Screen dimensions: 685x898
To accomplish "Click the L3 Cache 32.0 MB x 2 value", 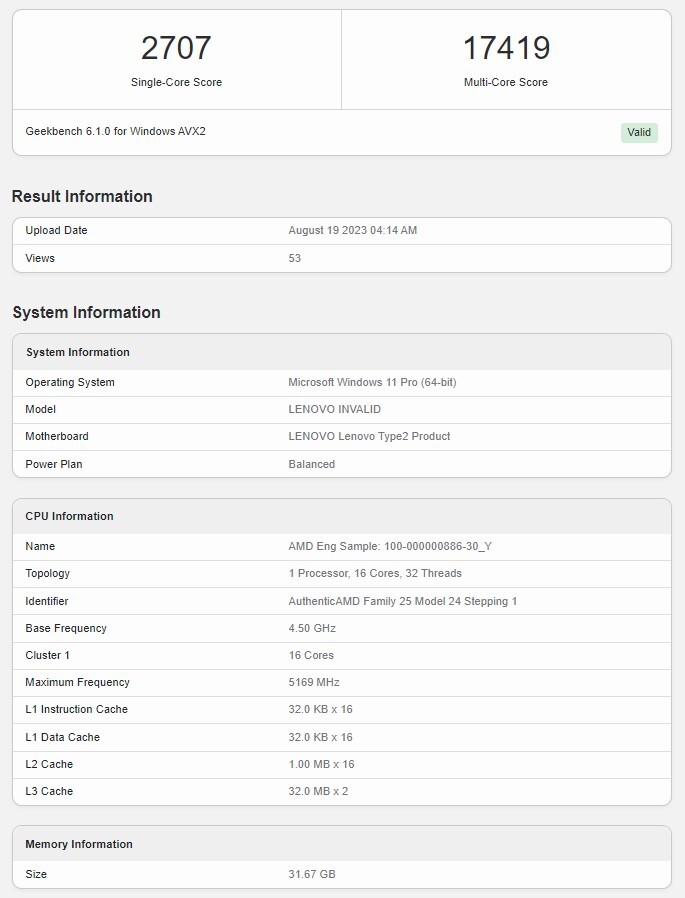I will [x=318, y=791].
